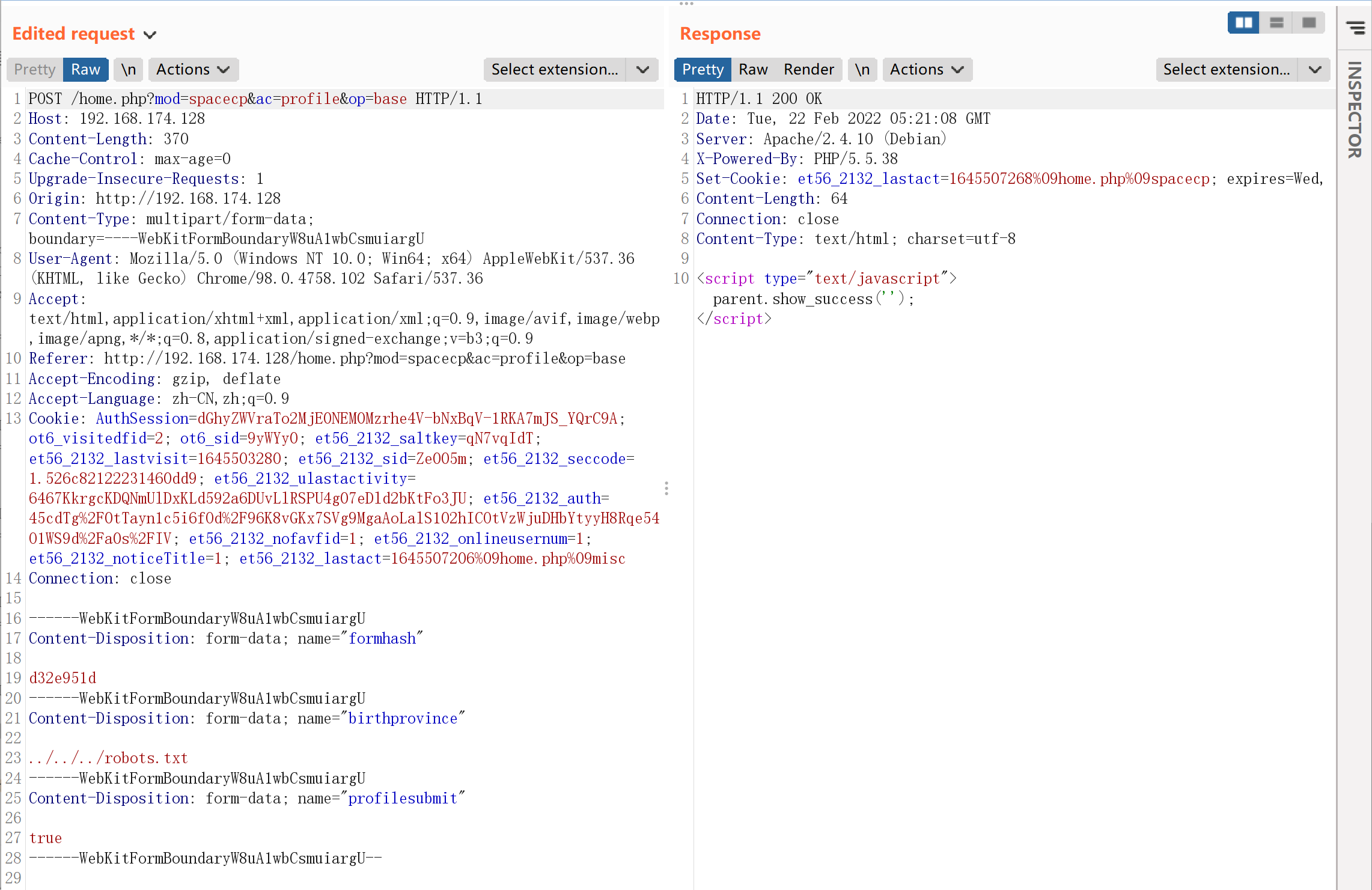Image resolution: width=1372 pixels, height=890 pixels.
Task: Switch response view to Raw tab
Action: [753, 70]
